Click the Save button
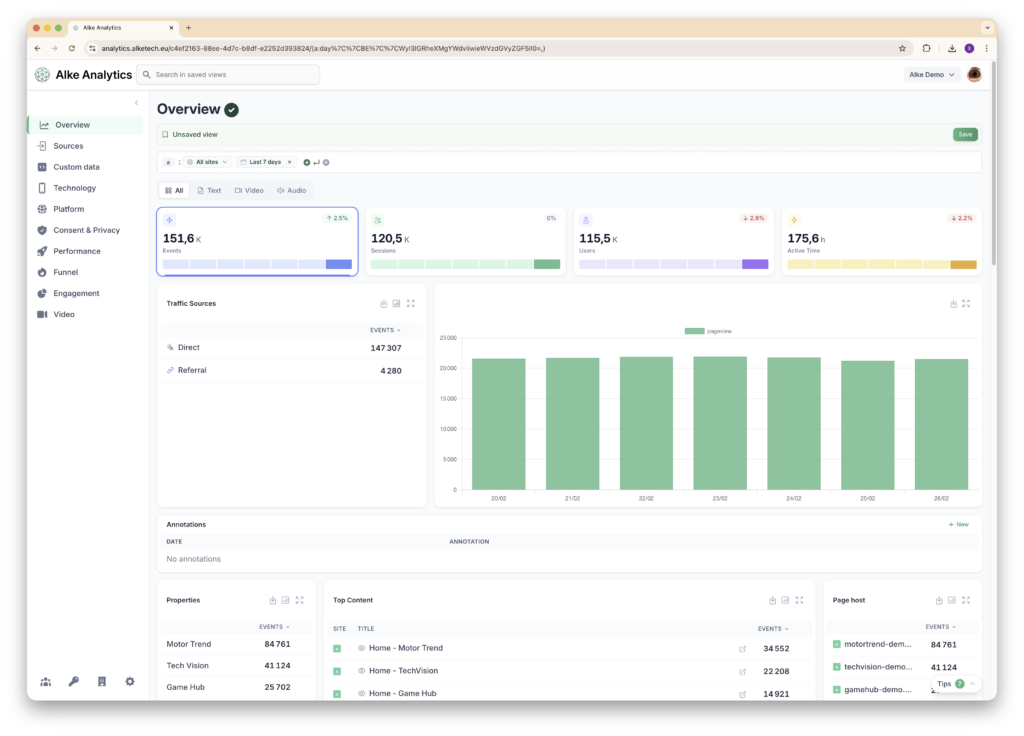This screenshot has height=736, width=1024. click(x=965, y=134)
